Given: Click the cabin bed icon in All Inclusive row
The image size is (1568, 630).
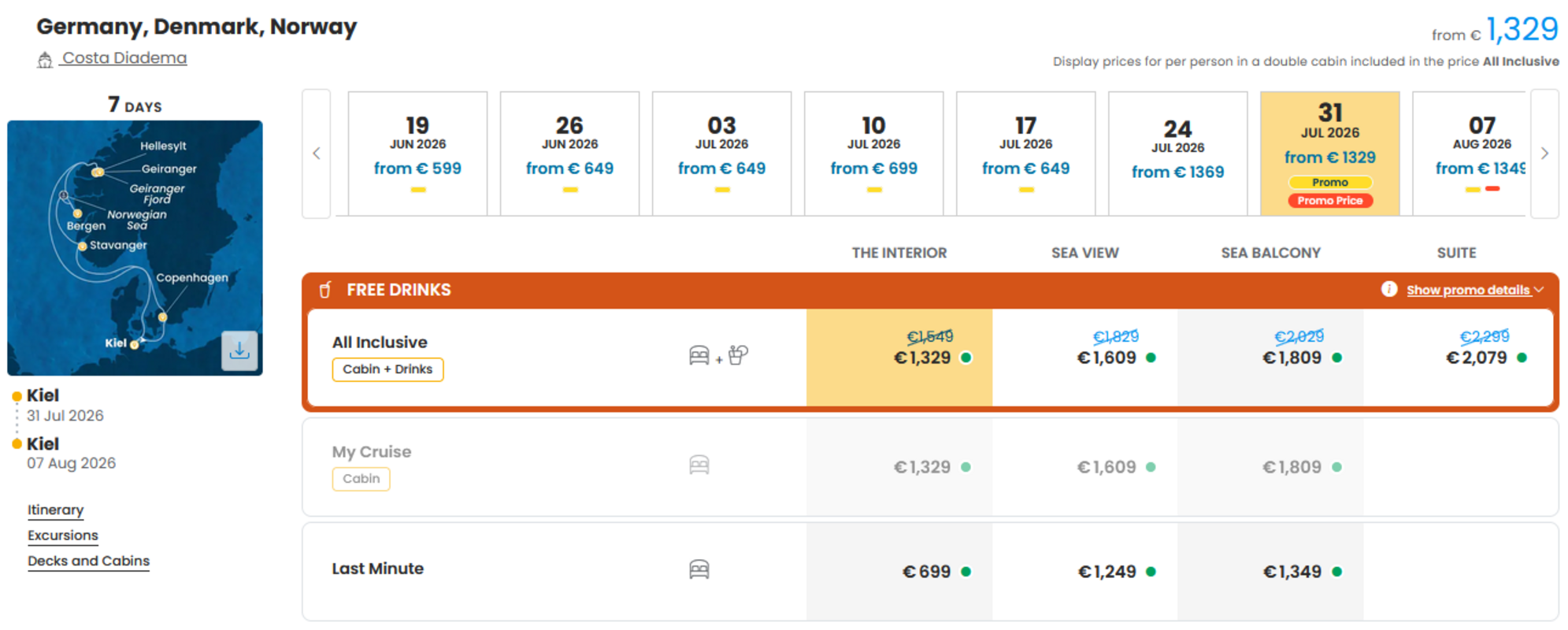Looking at the screenshot, I should click(x=699, y=356).
